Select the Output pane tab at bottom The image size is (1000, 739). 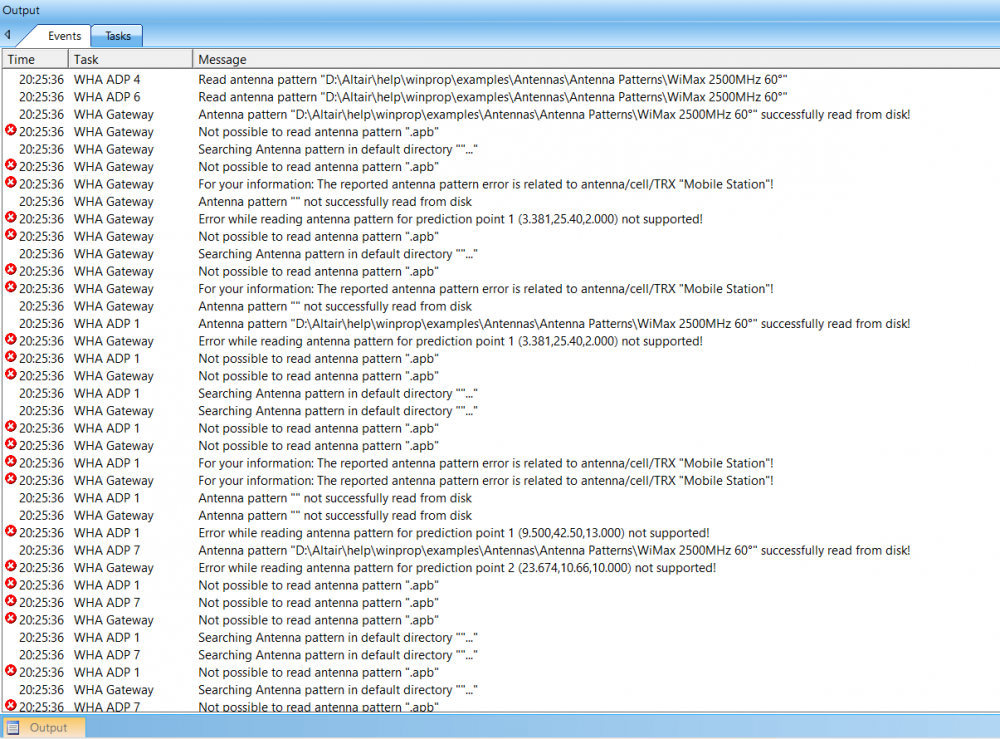click(44, 728)
